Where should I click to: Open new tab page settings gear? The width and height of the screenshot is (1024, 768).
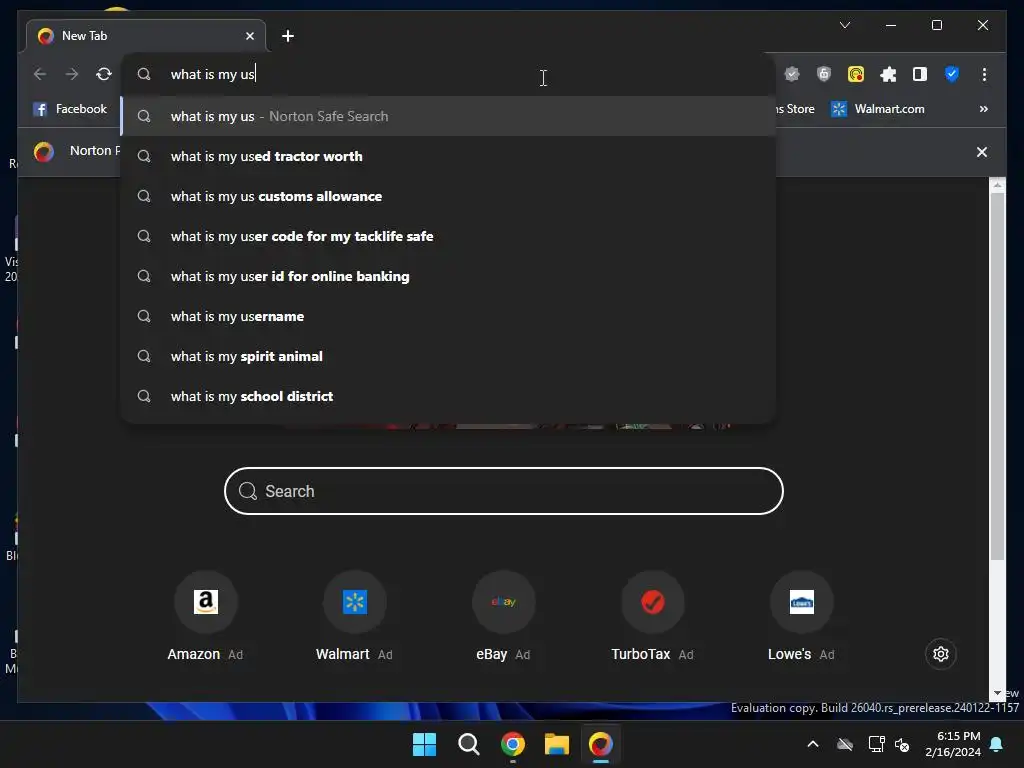940,654
